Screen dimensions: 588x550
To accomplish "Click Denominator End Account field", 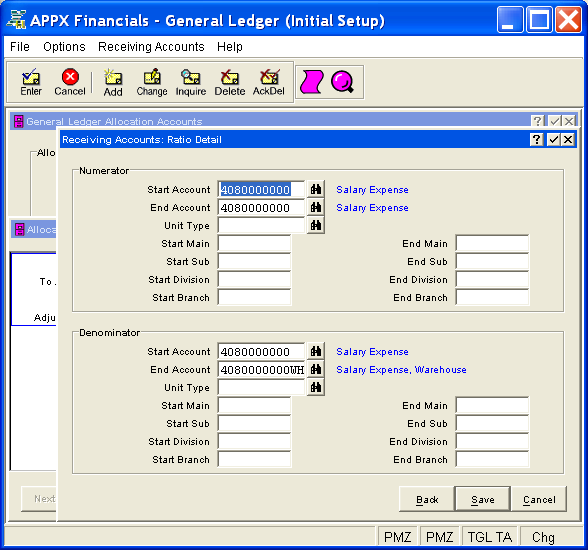I will pos(261,369).
